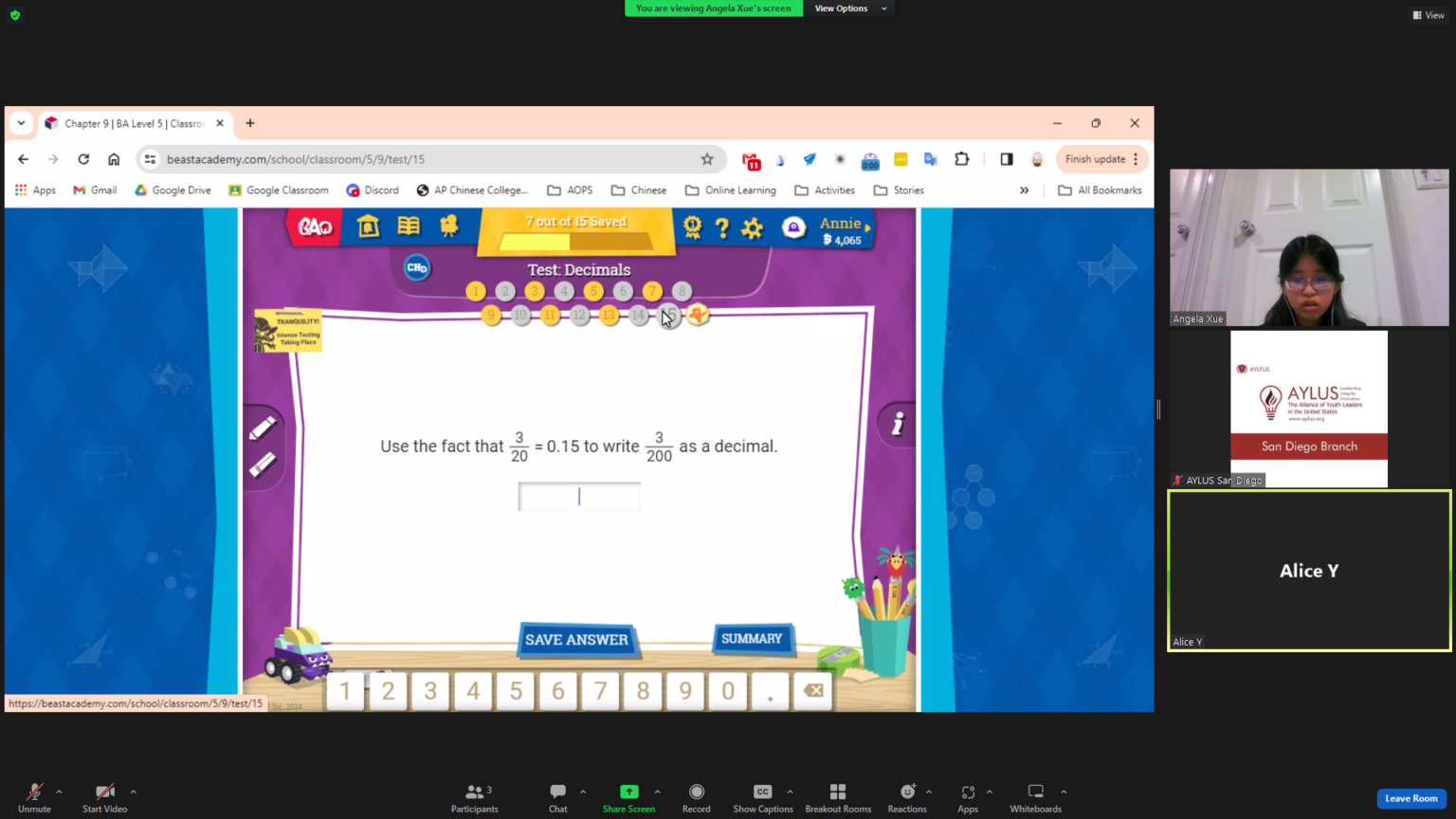Image resolution: width=1456 pixels, height=819 pixels.
Task: Expand the arrow next to Chat
Action: pyautogui.click(x=582, y=792)
